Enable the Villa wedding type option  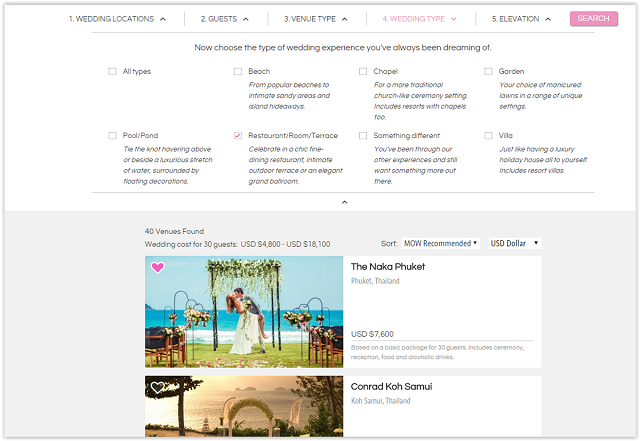(x=488, y=136)
